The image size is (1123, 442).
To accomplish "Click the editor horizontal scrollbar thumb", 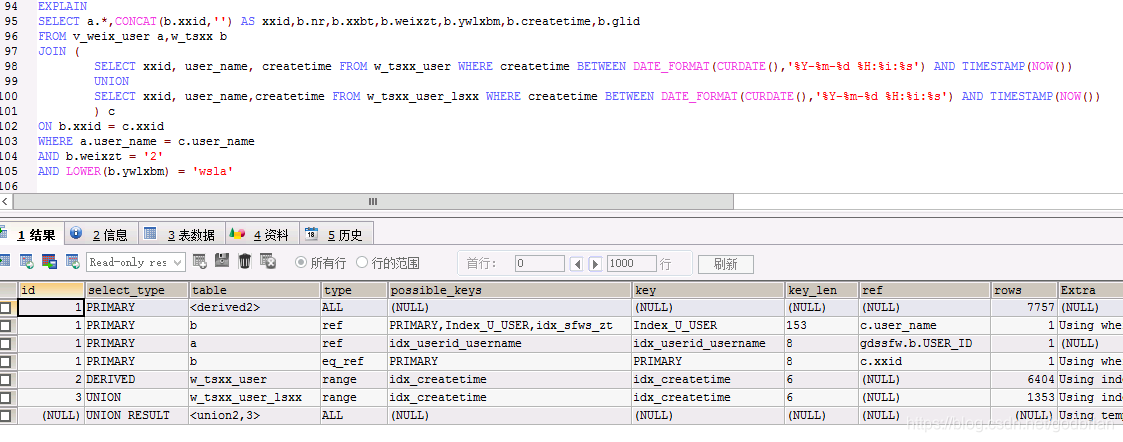I will pyautogui.click(x=372, y=202).
